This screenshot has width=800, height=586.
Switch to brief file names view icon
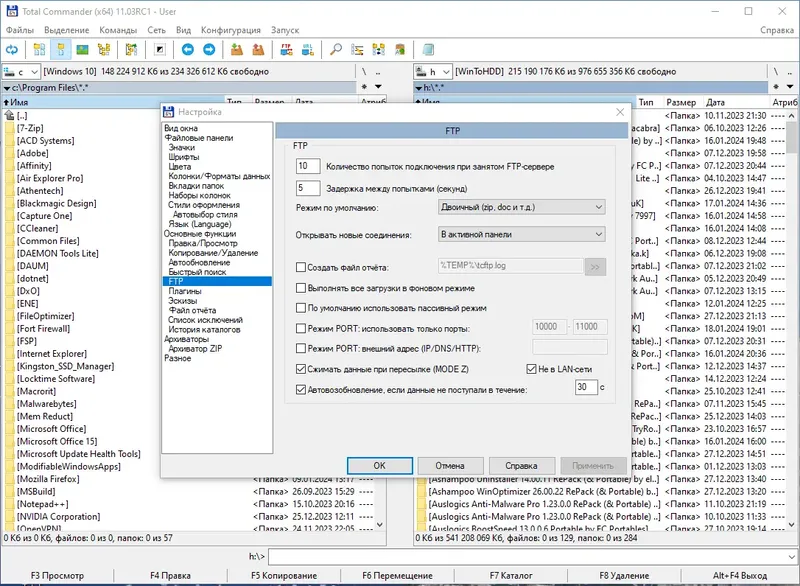point(39,49)
